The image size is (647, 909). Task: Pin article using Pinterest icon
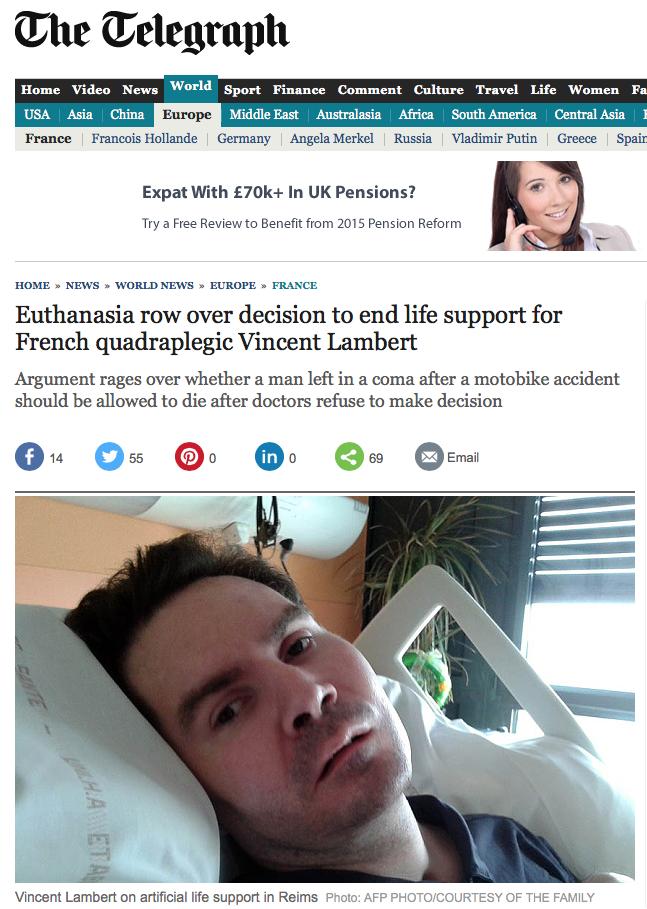(190, 457)
